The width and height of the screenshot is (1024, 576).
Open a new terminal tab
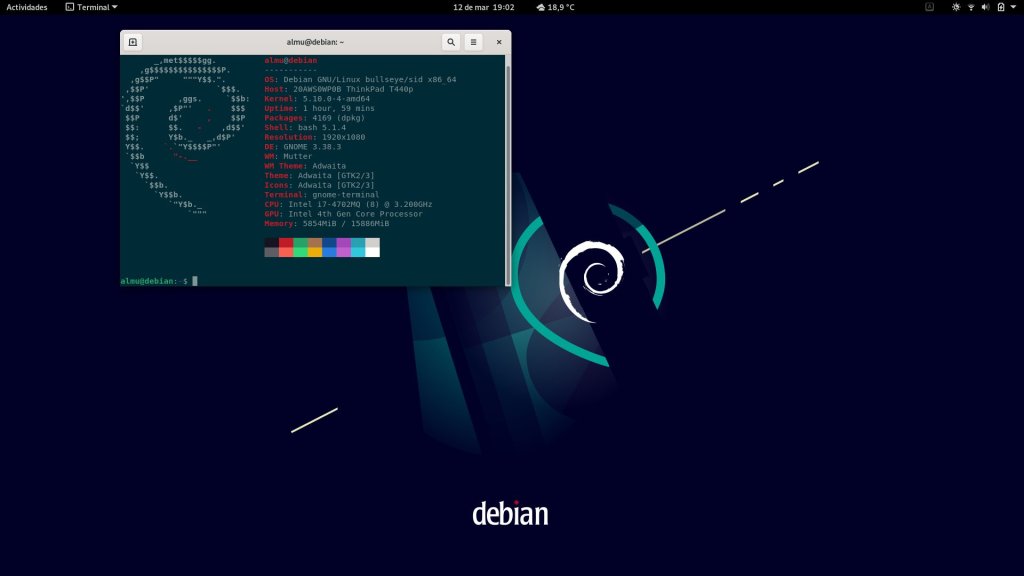click(x=133, y=42)
